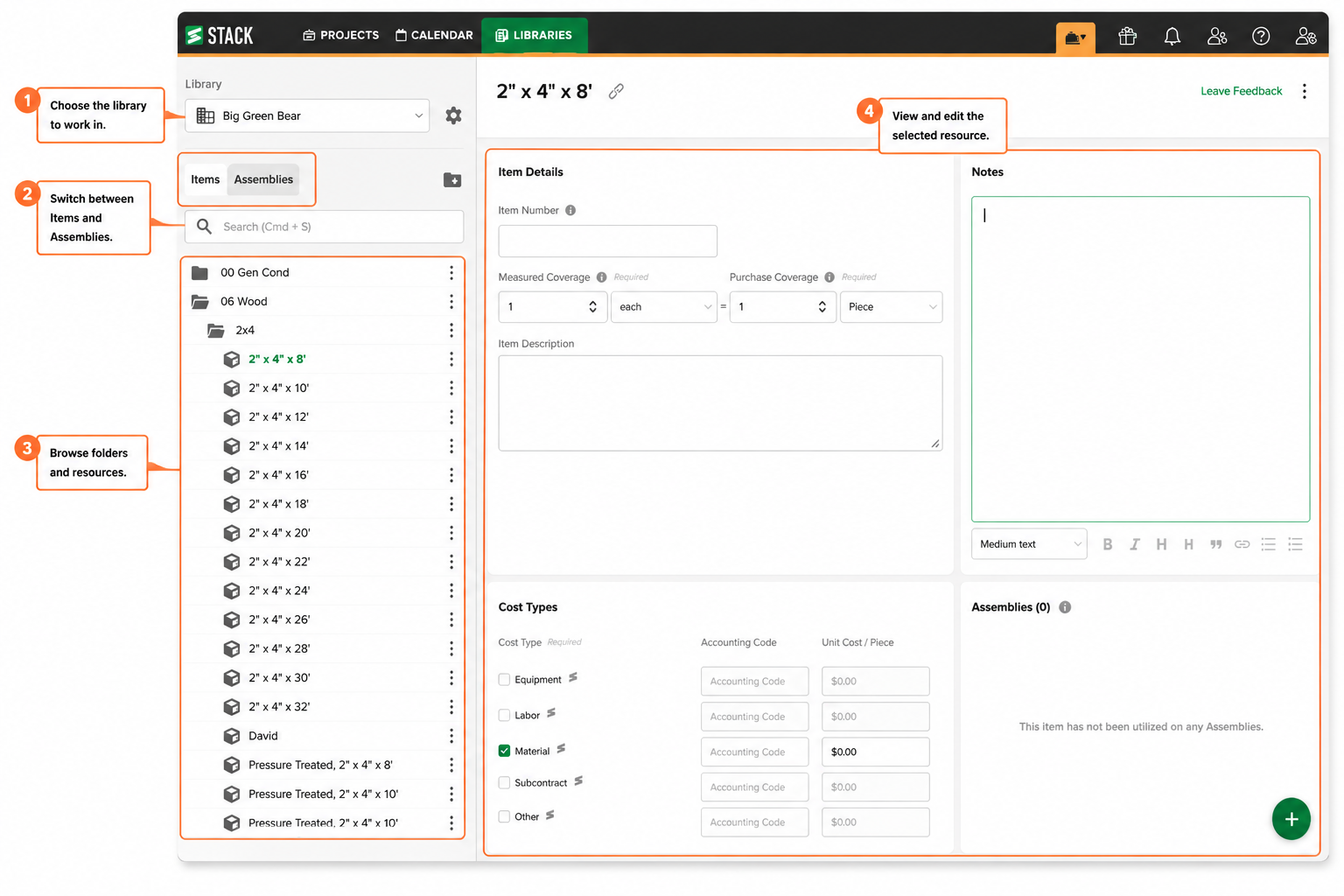Image resolution: width=1344 pixels, height=896 pixels.
Task: Open the library settings gear icon
Action: [453, 115]
